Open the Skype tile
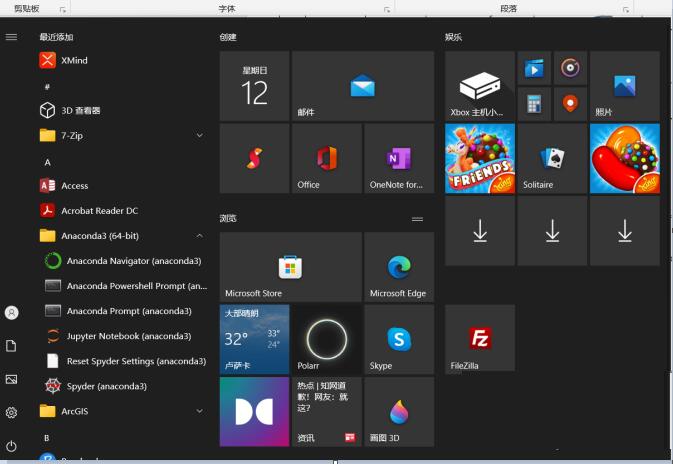673x464 pixels. click(x=398, y=339)
